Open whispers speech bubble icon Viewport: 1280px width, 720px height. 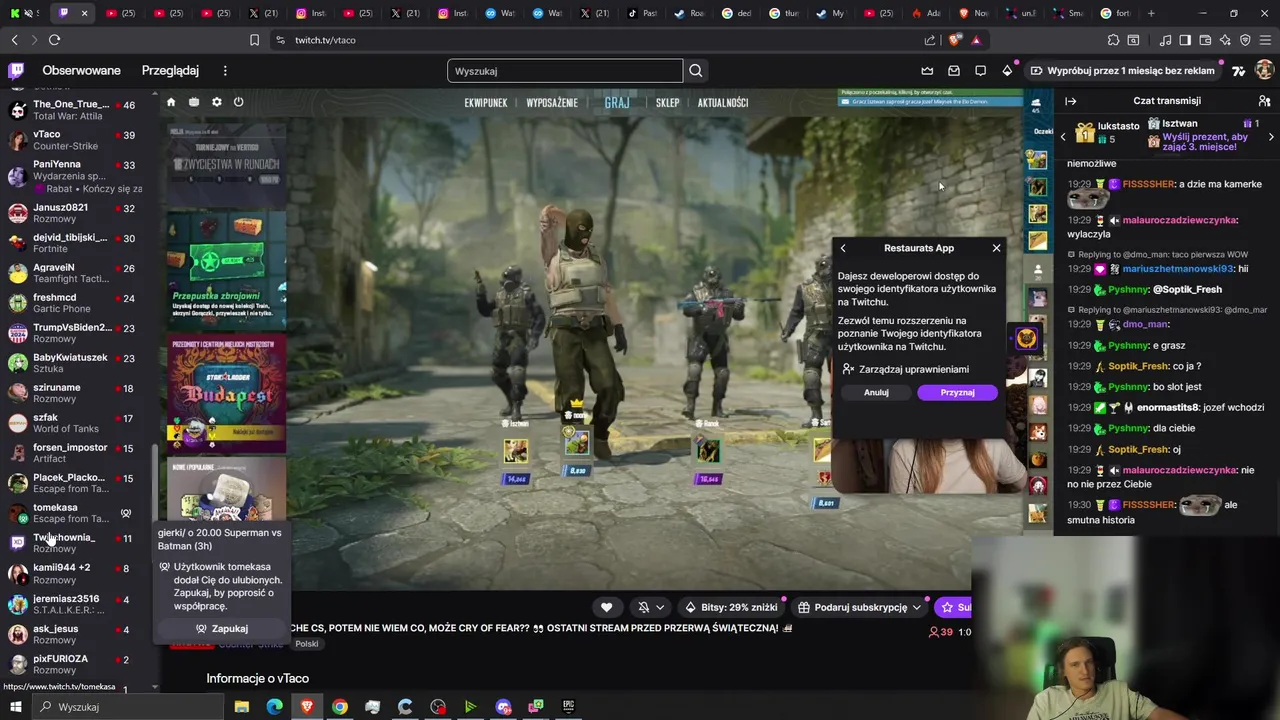(x=981, y=71)
